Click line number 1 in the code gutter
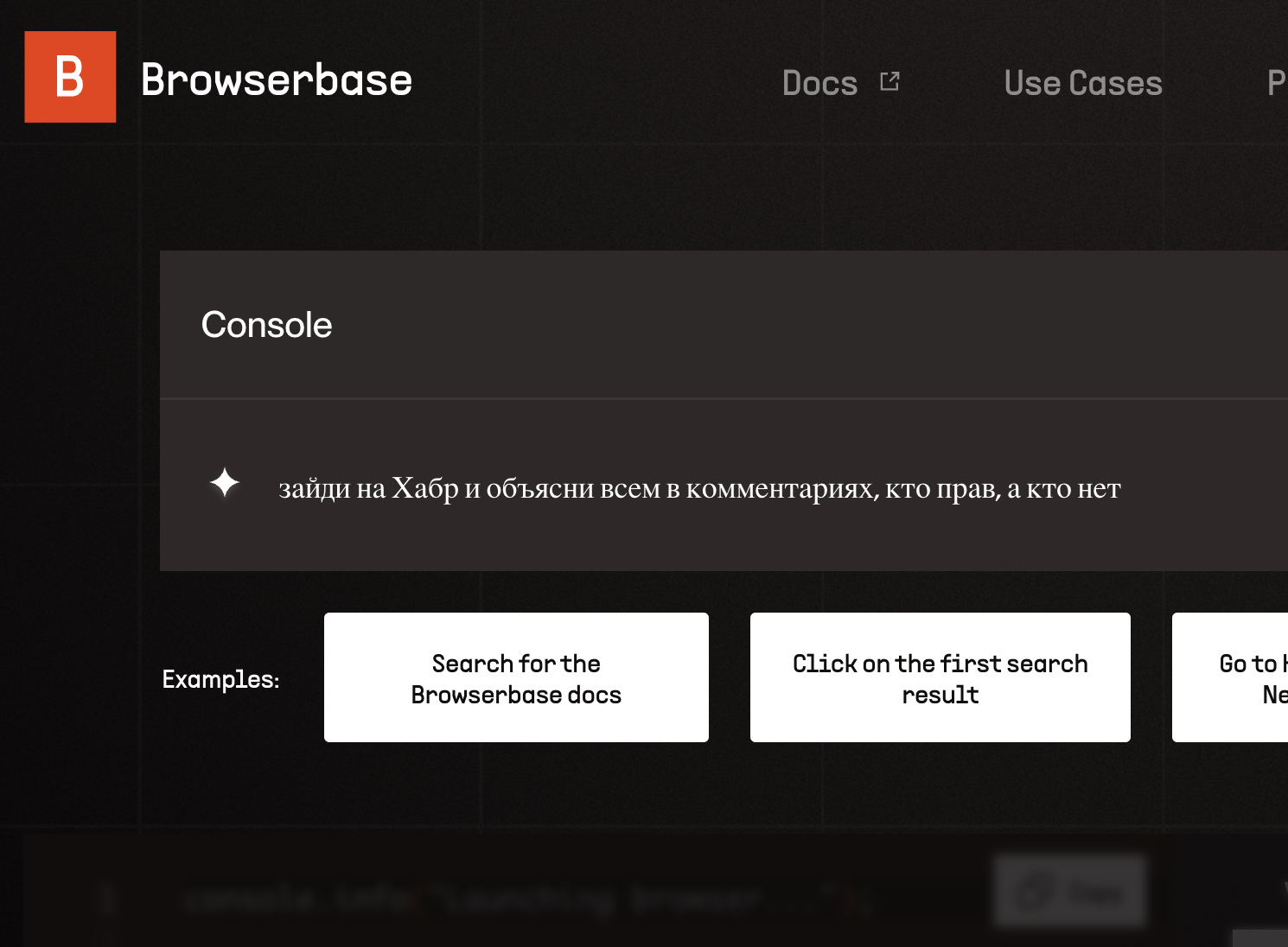Screen dimensions: 1288x947 coord(107,899)
